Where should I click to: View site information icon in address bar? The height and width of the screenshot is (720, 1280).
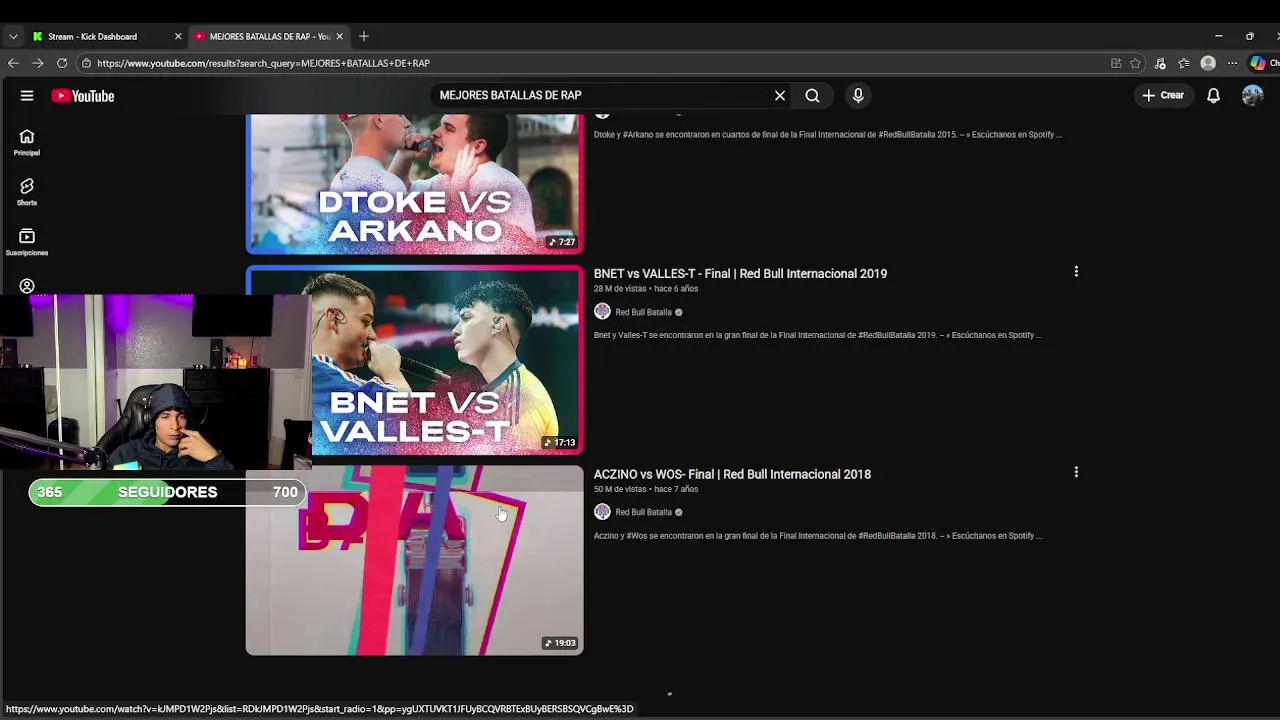[87, 63]
